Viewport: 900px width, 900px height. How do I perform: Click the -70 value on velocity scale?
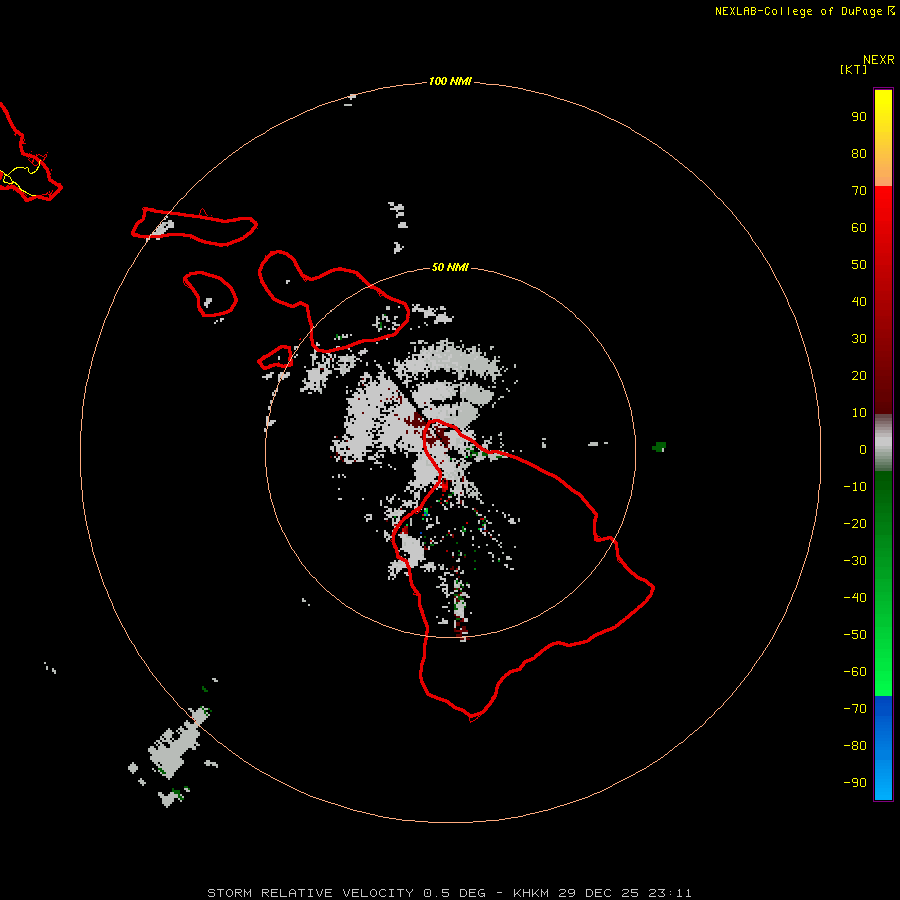[855, 709]
